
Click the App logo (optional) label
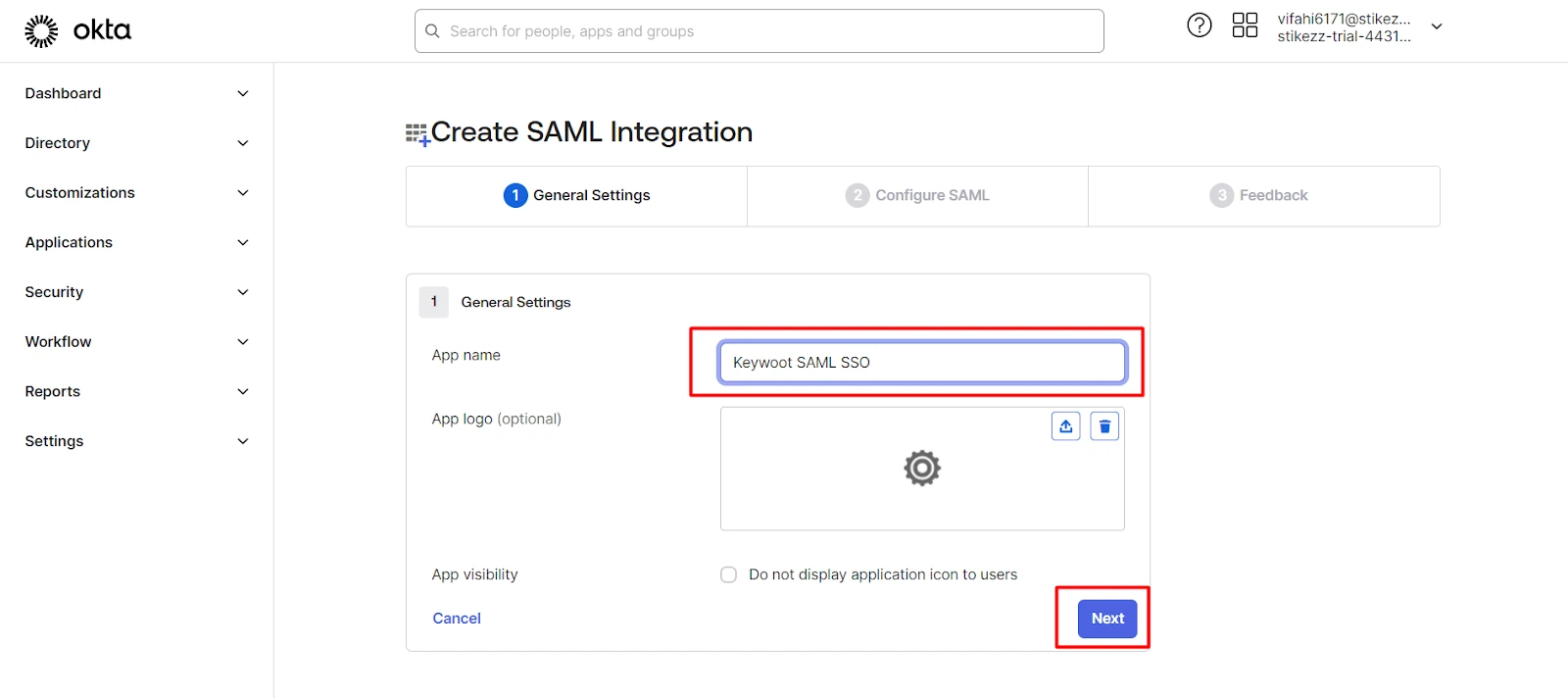[496, 419]
